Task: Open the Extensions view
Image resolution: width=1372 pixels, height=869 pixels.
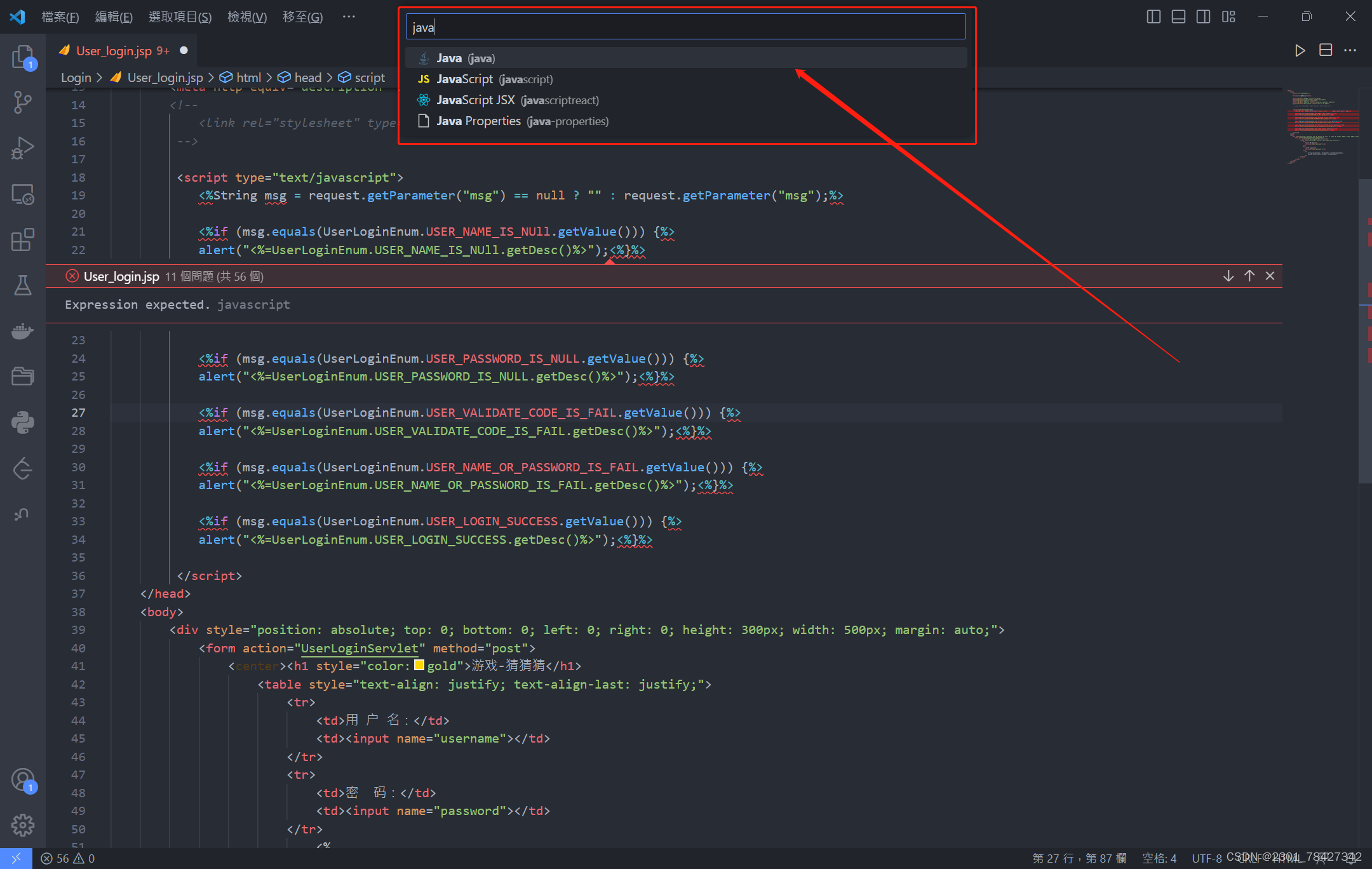Action: (23, 240)
